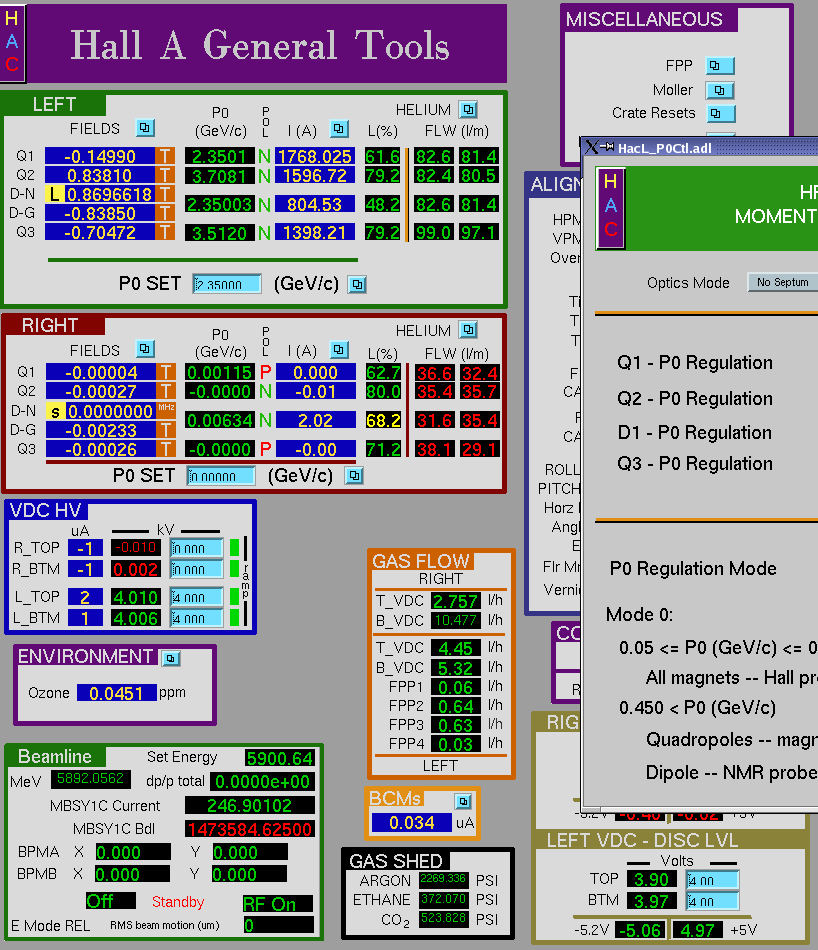Click LEFT VDC DISC TOP voltage 3.90
The height and width of the screenshot is (950, 818).
pyautogui.click(x=651, y=880)
